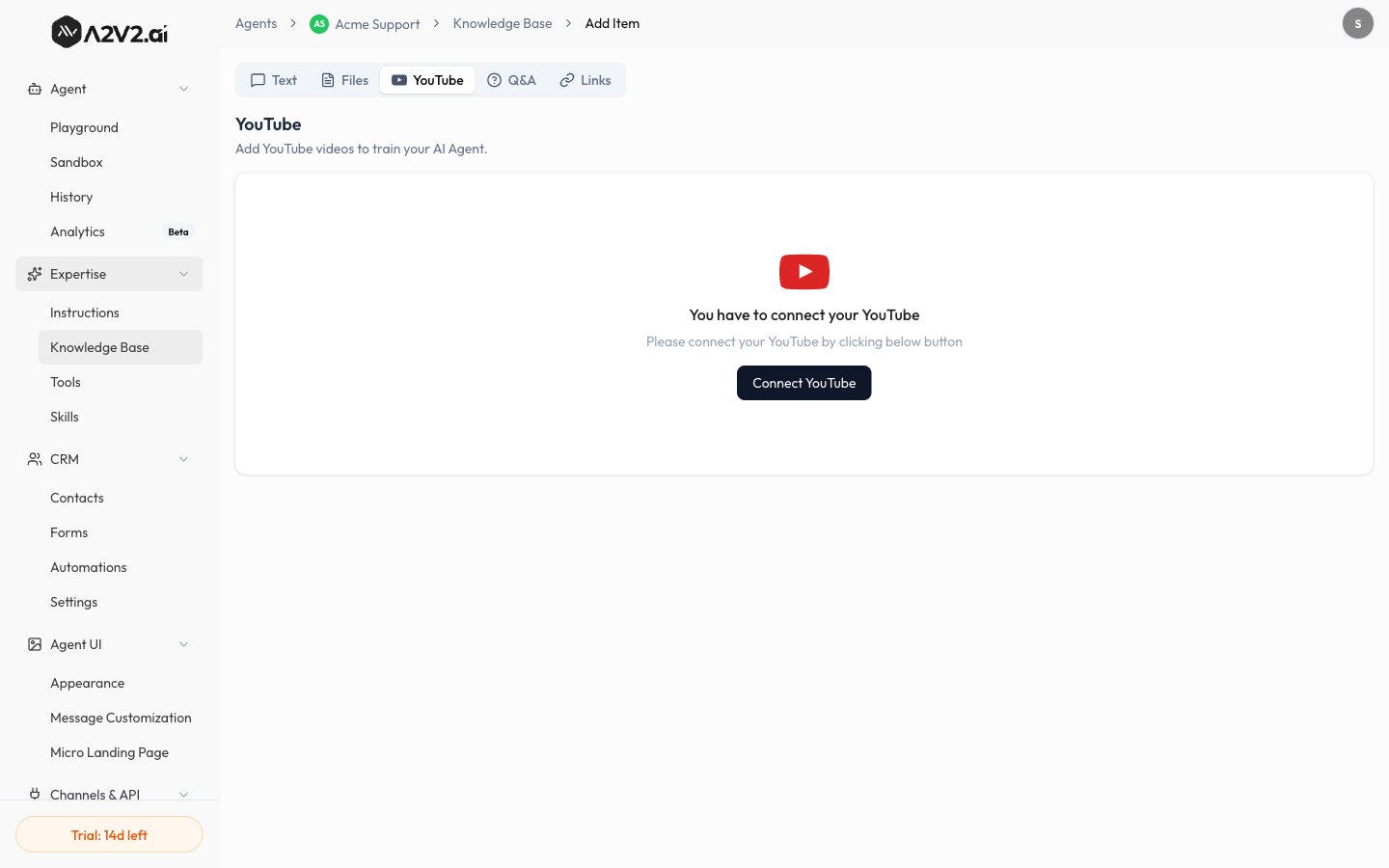The width and height of the screenshot is (1389, 868).
Task: Click 'You have to connect your YouTube' text
Action: tap(804, 315)
